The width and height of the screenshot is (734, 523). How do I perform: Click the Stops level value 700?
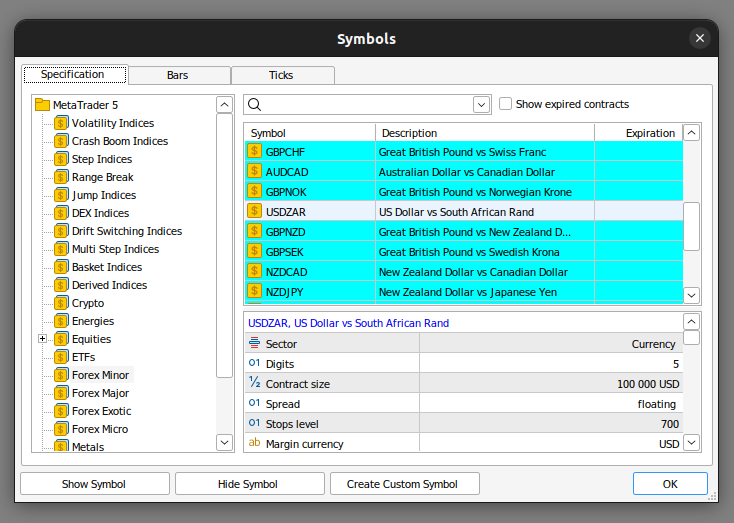pos(670,424)
